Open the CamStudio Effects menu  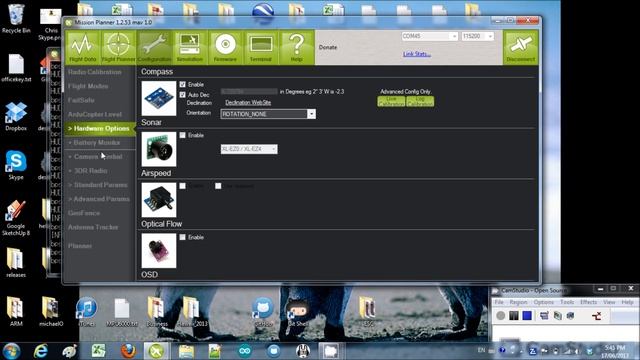(589, 302)
